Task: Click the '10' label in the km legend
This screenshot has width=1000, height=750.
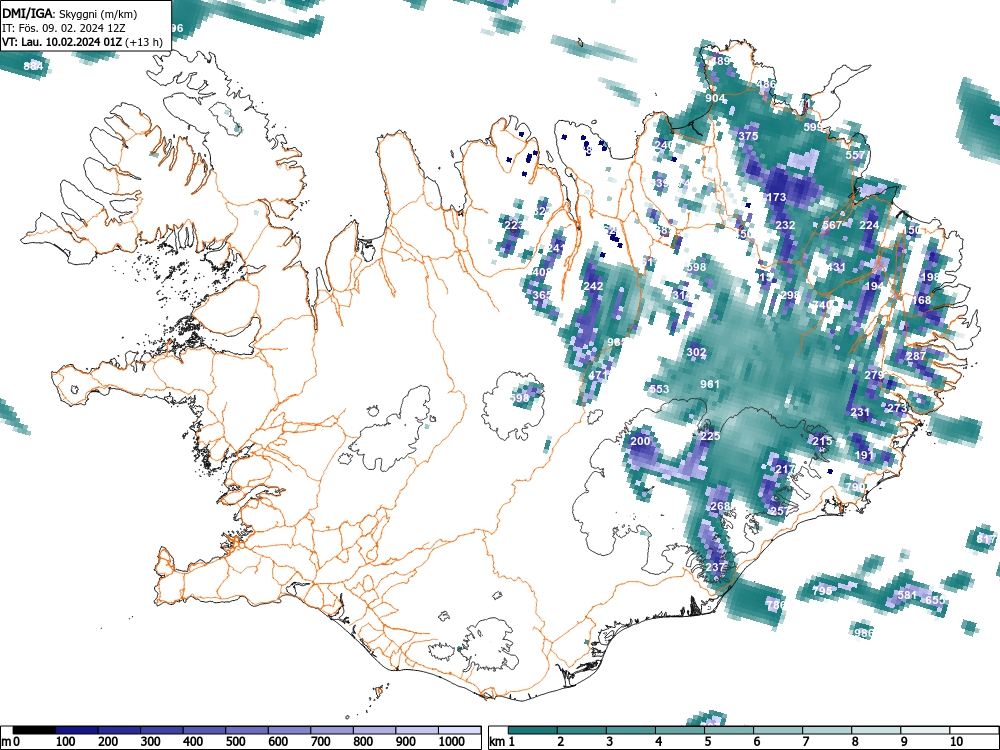Action: (956, 742)
